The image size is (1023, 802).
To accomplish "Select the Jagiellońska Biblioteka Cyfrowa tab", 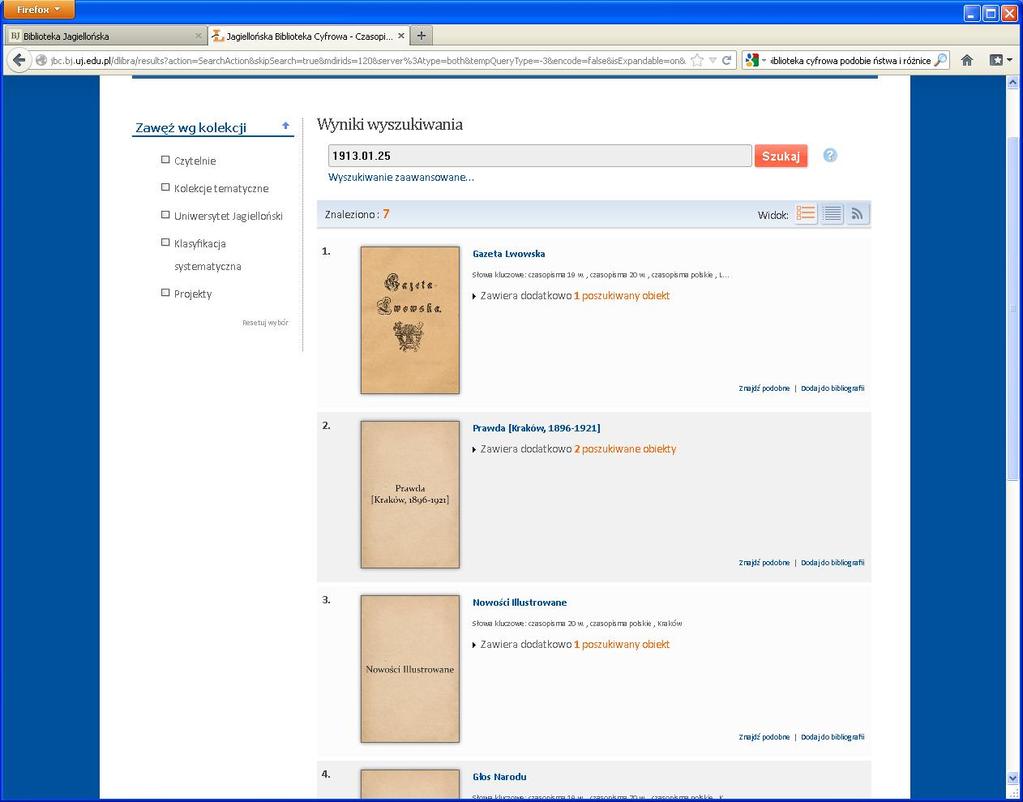I will tap(309, 36).
